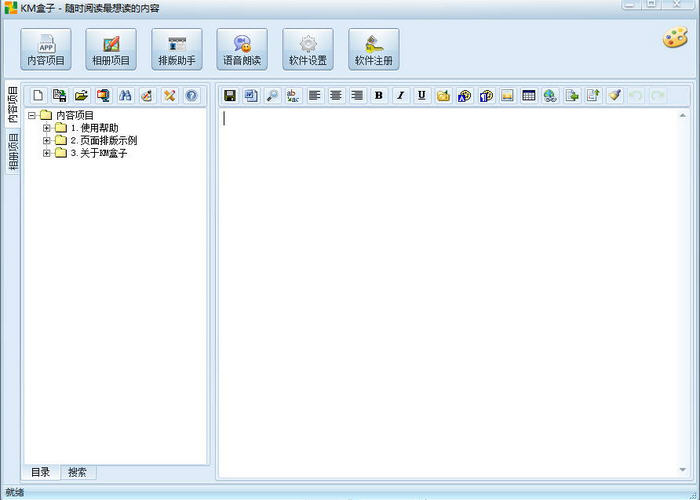Switch to the 目录 bottom tab
Image resolution: width=700 pixels, height=500 pixels.
pos(41,472)
